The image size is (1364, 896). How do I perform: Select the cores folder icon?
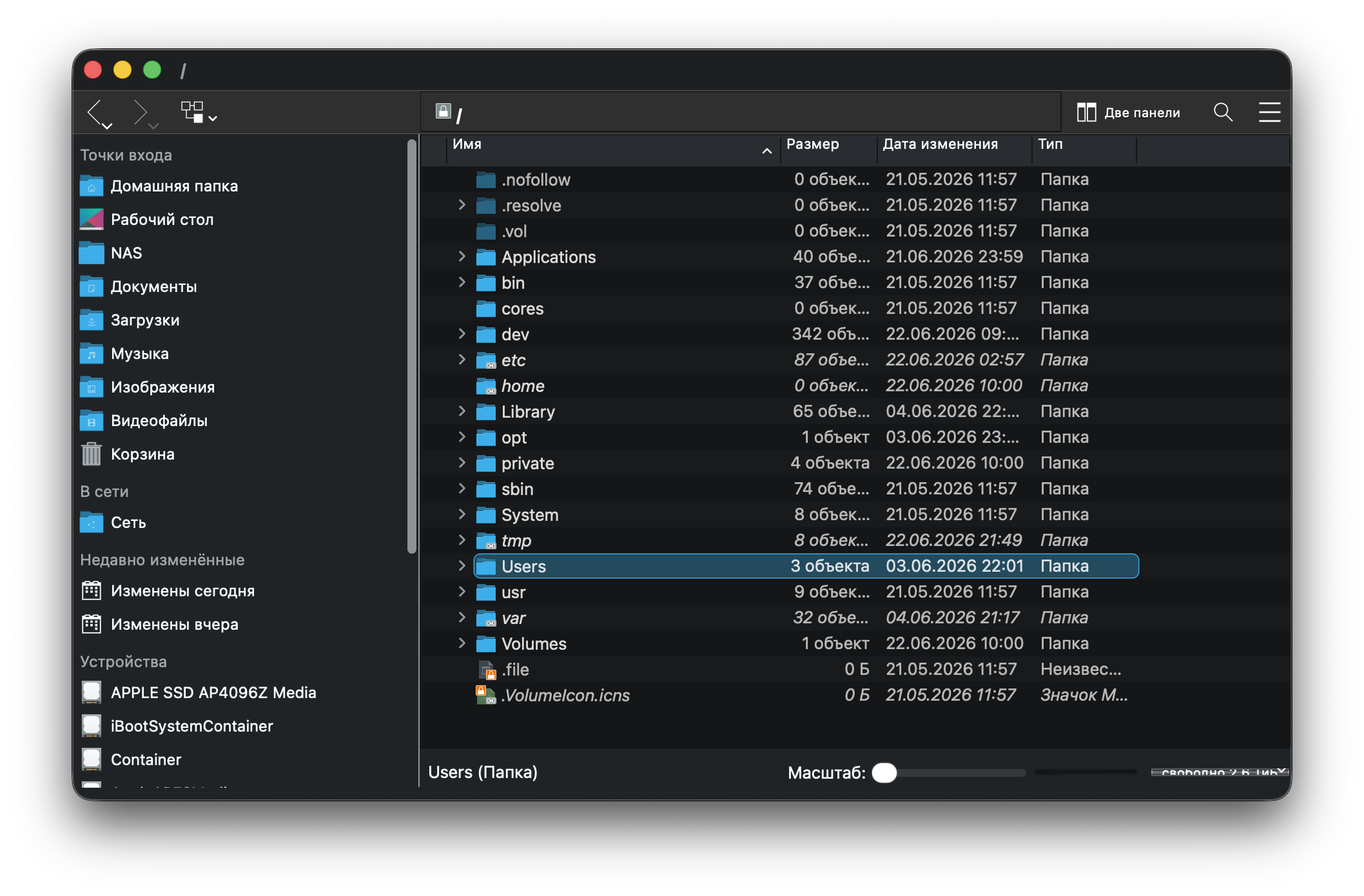(x=485, y=309)
